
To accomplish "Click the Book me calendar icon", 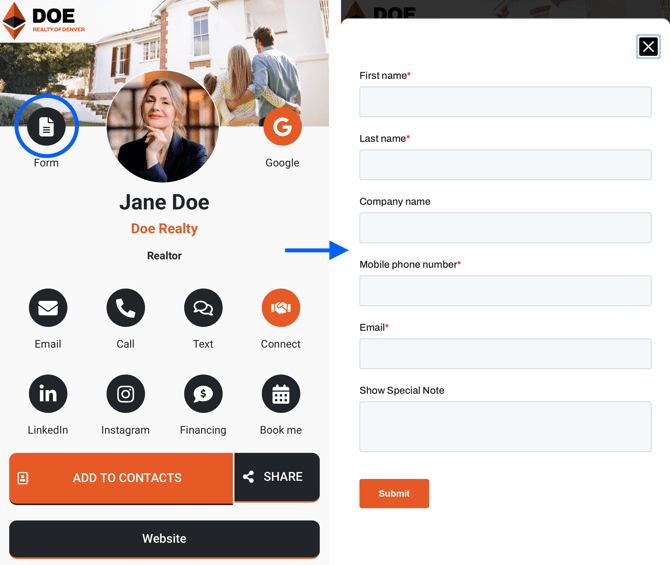I will [281, 394].
